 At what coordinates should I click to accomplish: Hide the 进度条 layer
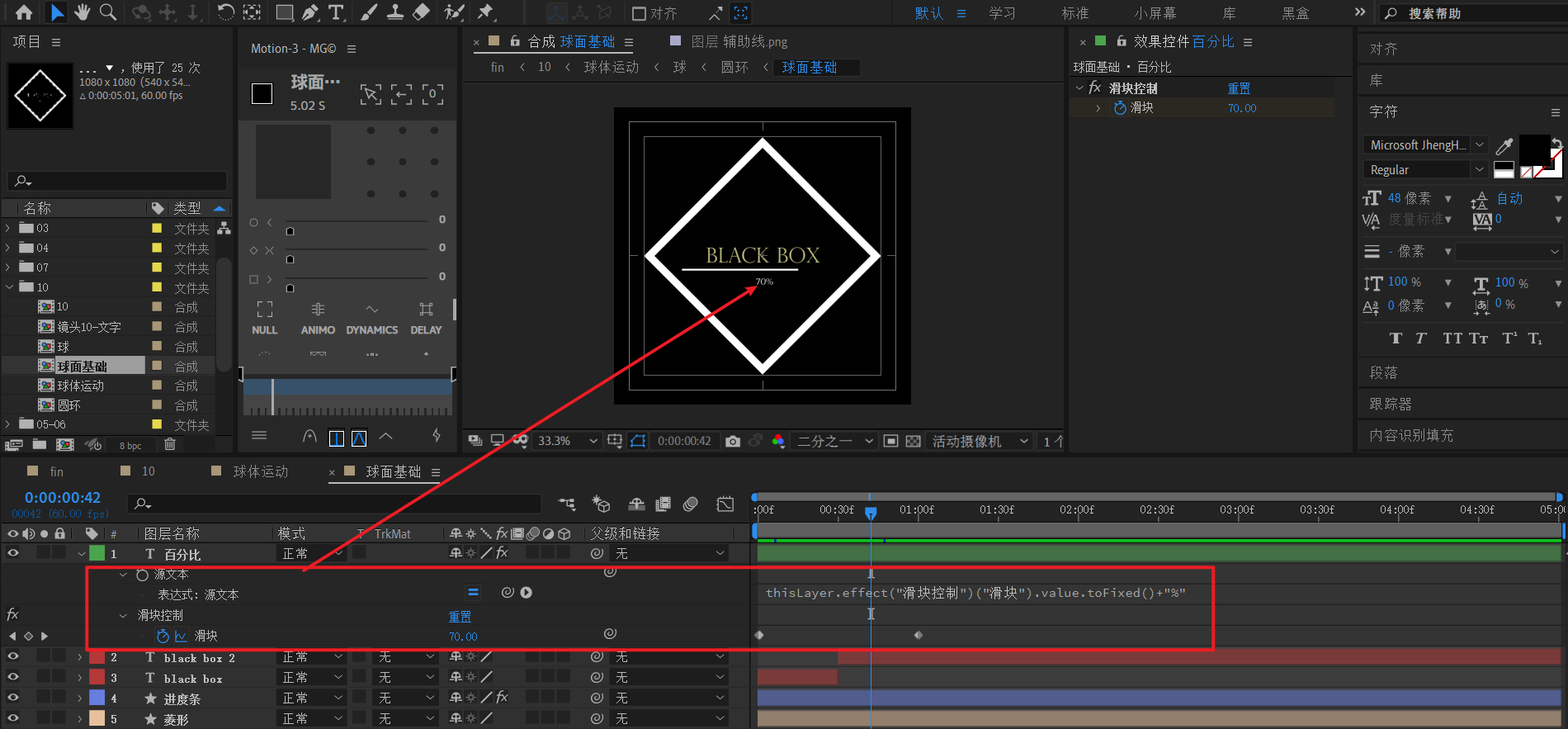[x=13, y=698]
